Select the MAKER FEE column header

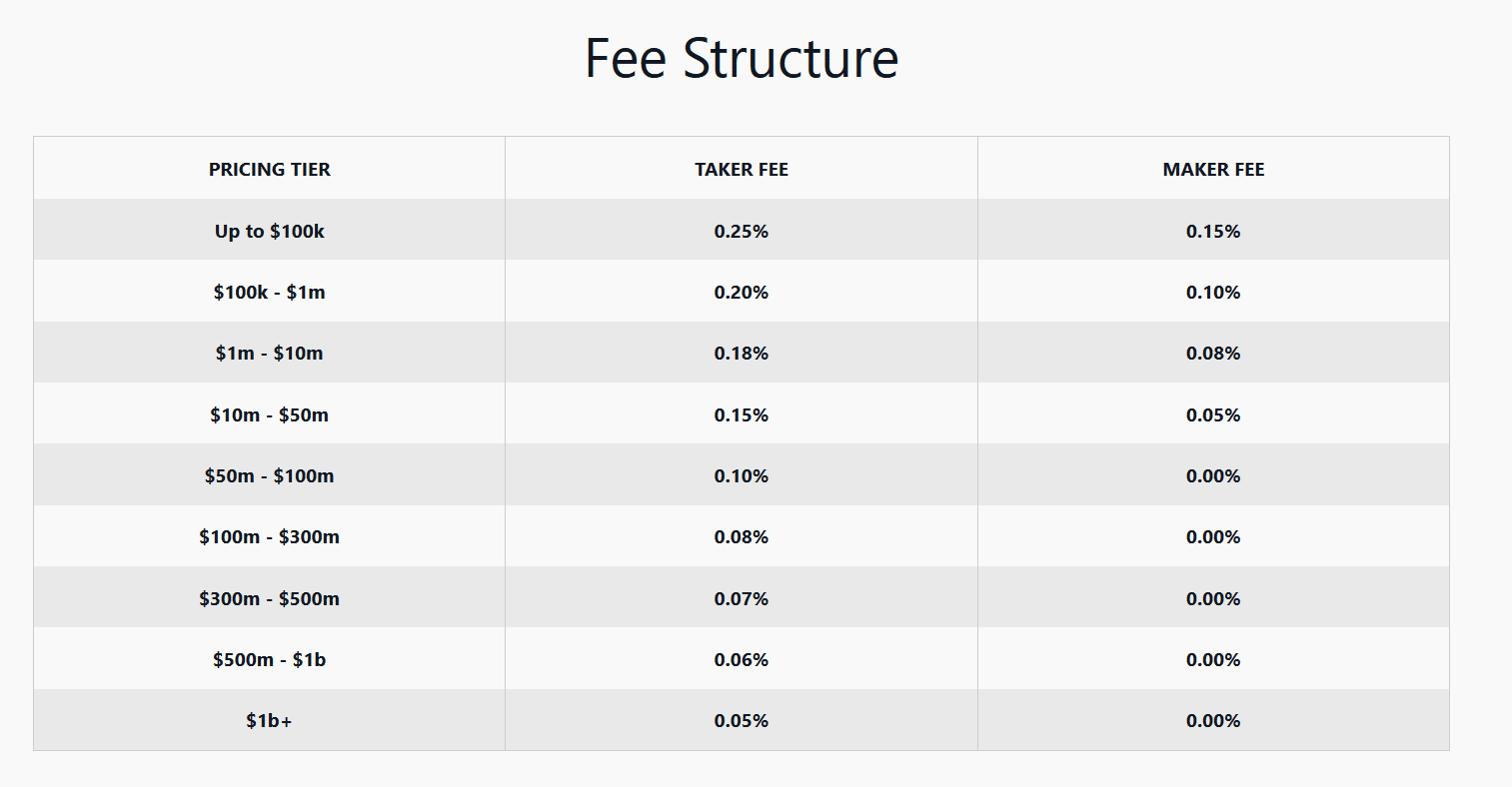click(x=1213, y=169)
